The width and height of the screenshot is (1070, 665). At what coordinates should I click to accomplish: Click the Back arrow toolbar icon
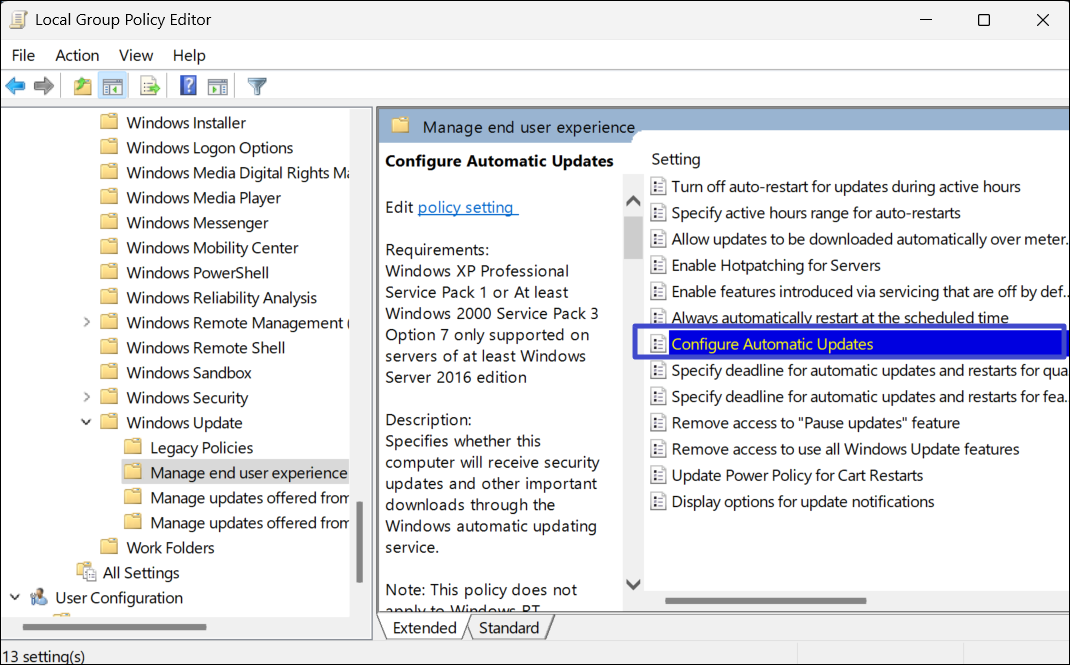point(16,87)
